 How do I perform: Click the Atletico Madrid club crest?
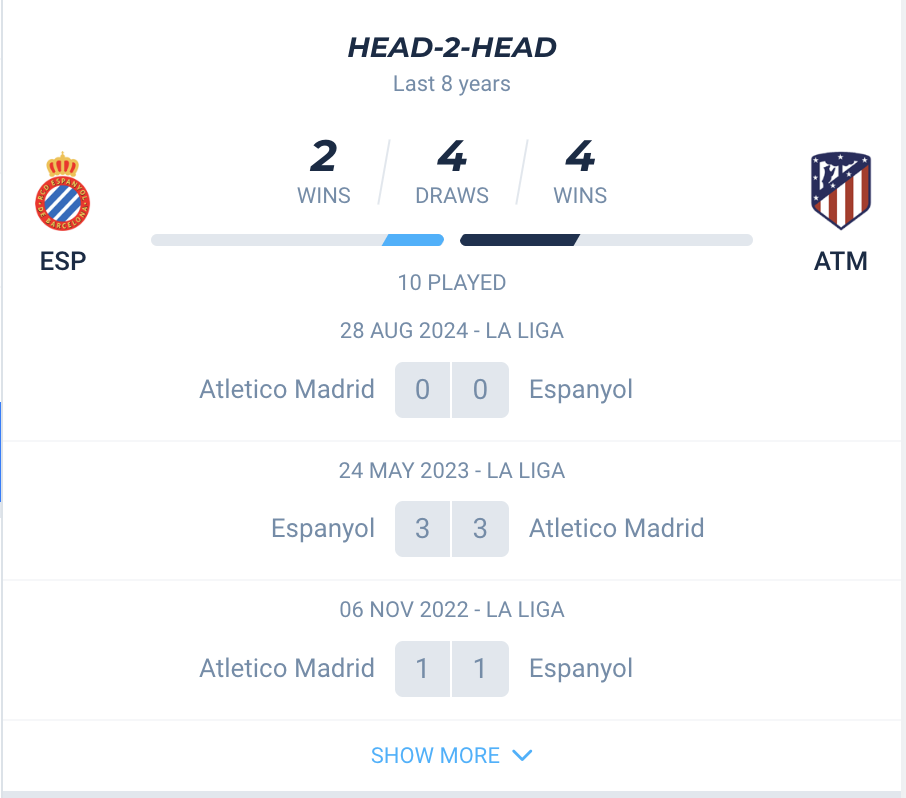(841, 191)
